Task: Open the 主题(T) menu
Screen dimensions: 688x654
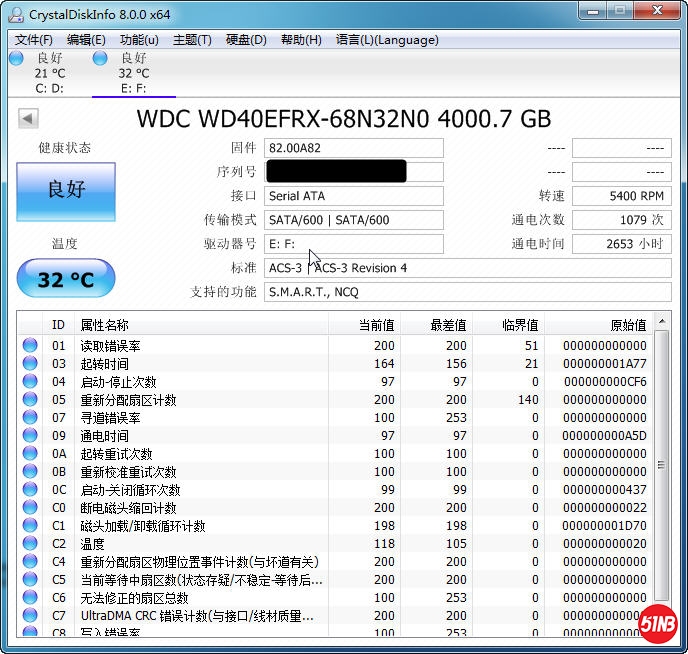Action: pyautogui.click(x=192, y=40)
